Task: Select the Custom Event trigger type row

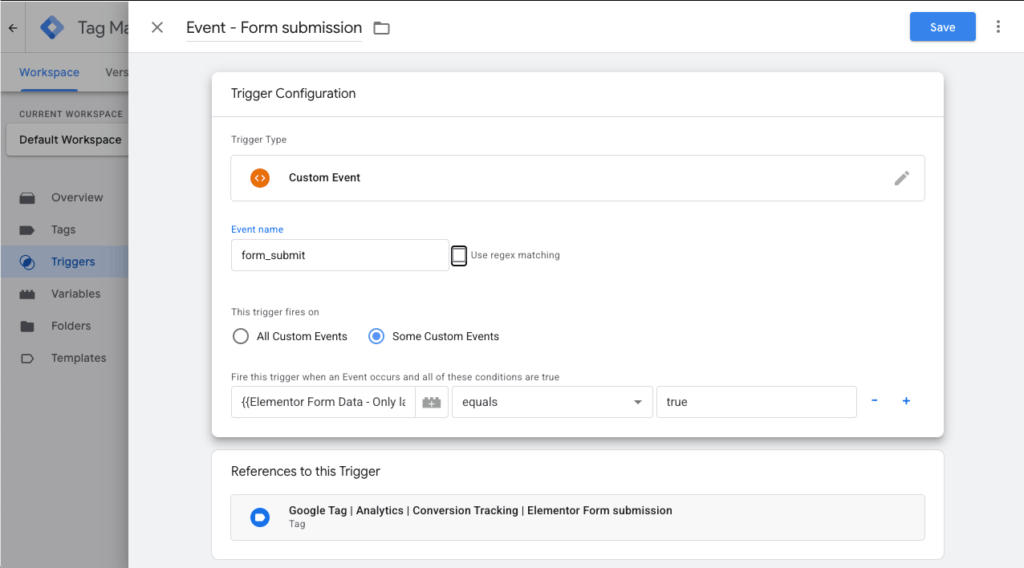Action: pos(577,178)
